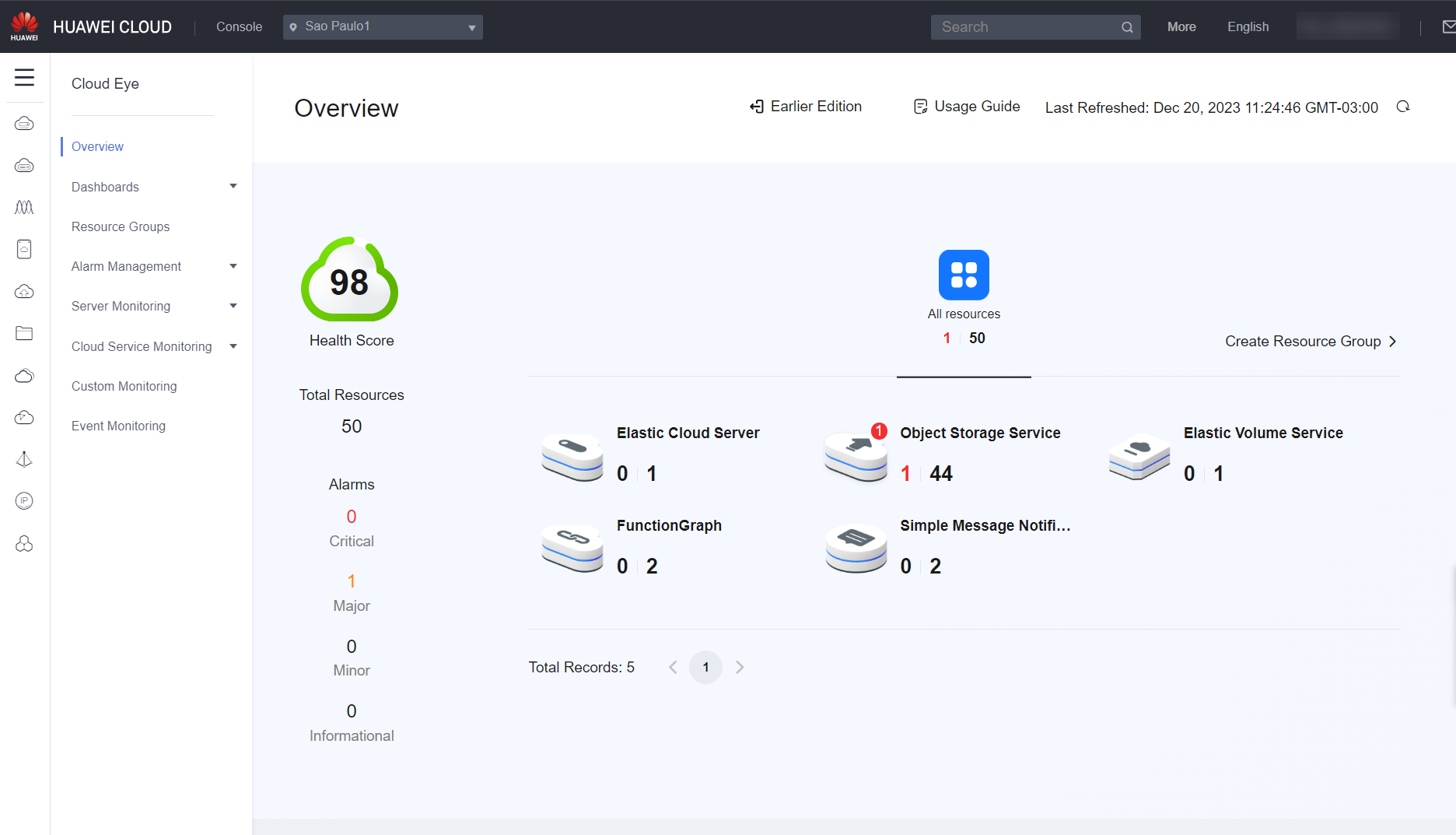Click the Elastic Volume Service icon

[x=1139, y=457]
